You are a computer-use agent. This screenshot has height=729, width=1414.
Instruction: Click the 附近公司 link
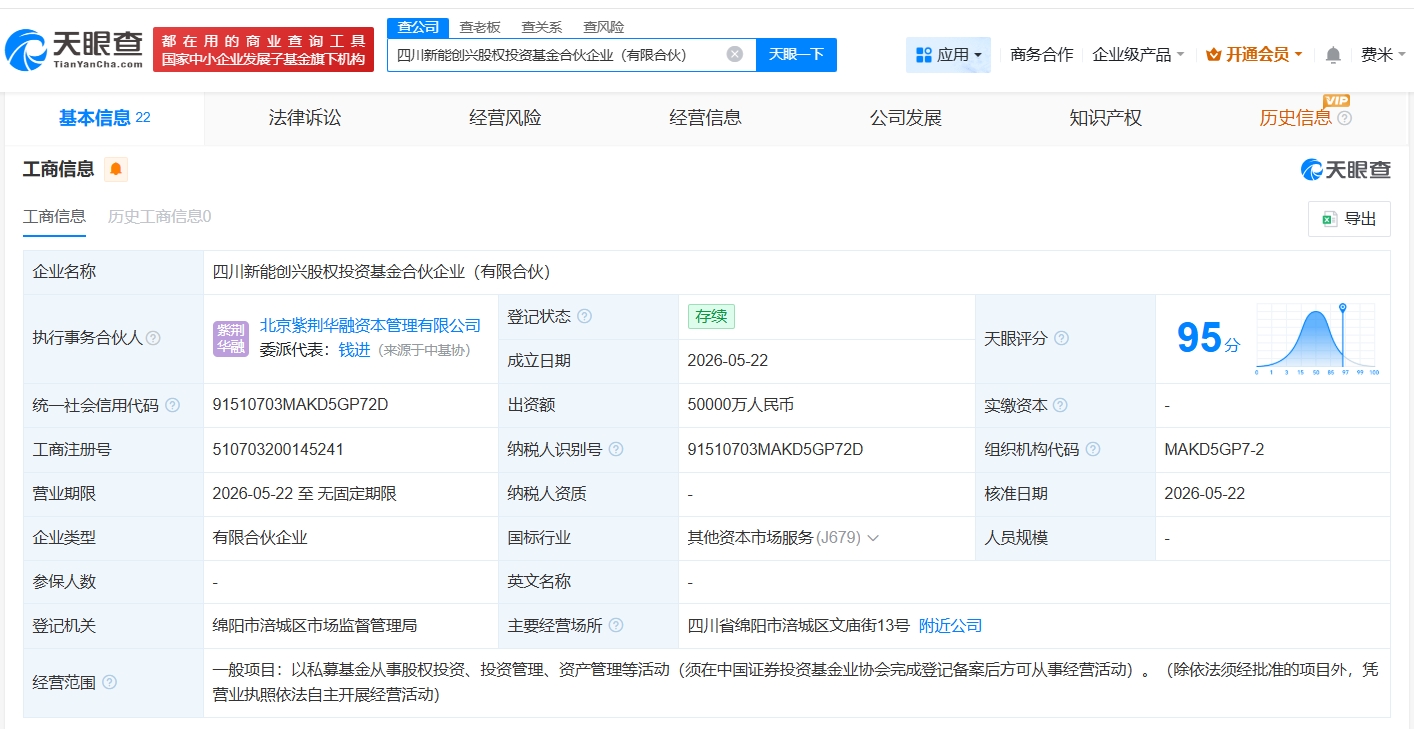950,626
